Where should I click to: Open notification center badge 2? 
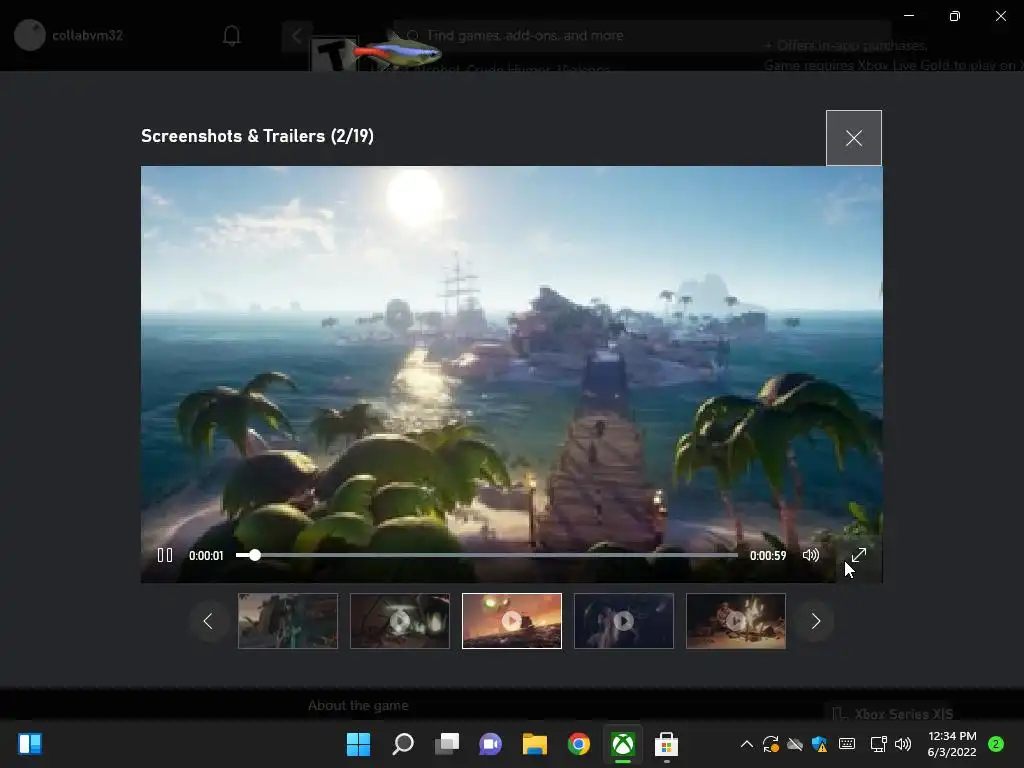[x=996, y=744]
